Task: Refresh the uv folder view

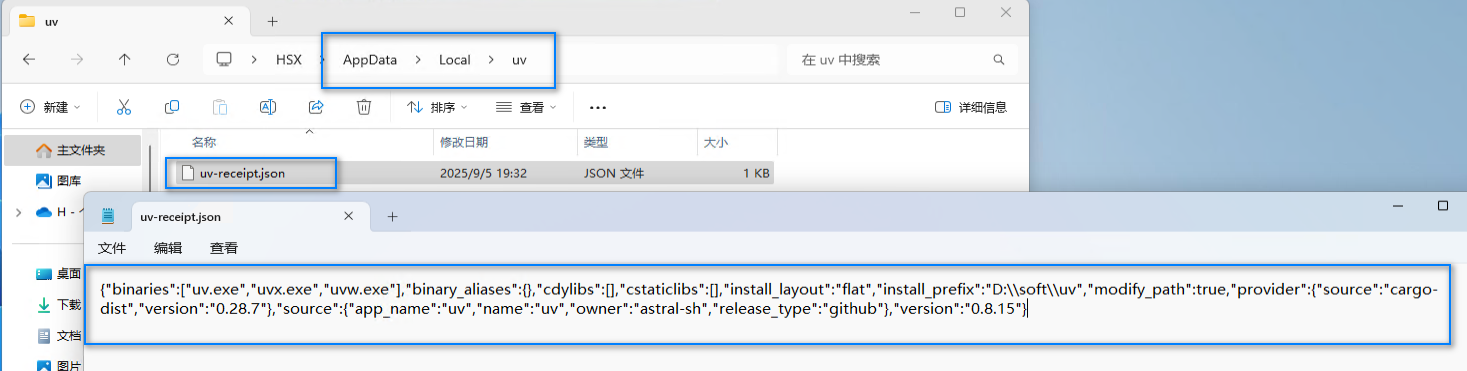Action: point(172,60)
